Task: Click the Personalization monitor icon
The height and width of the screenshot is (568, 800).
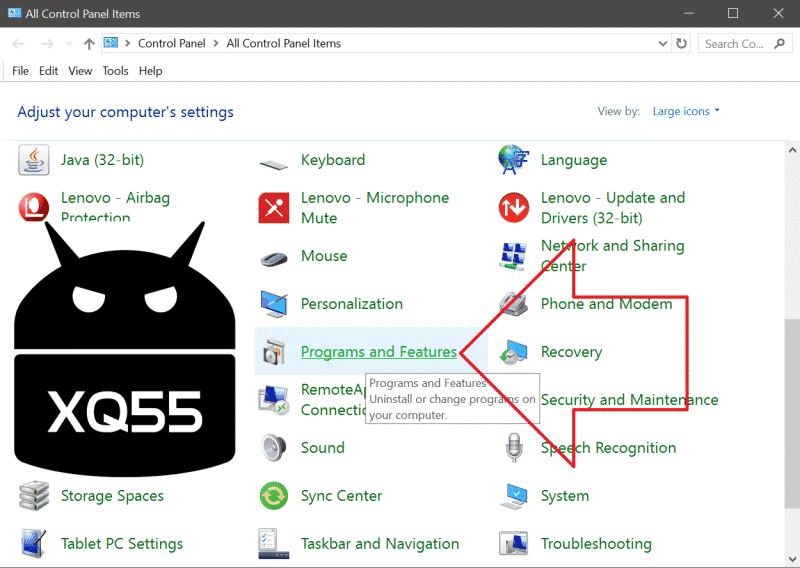Action: [x=274, y=304]
